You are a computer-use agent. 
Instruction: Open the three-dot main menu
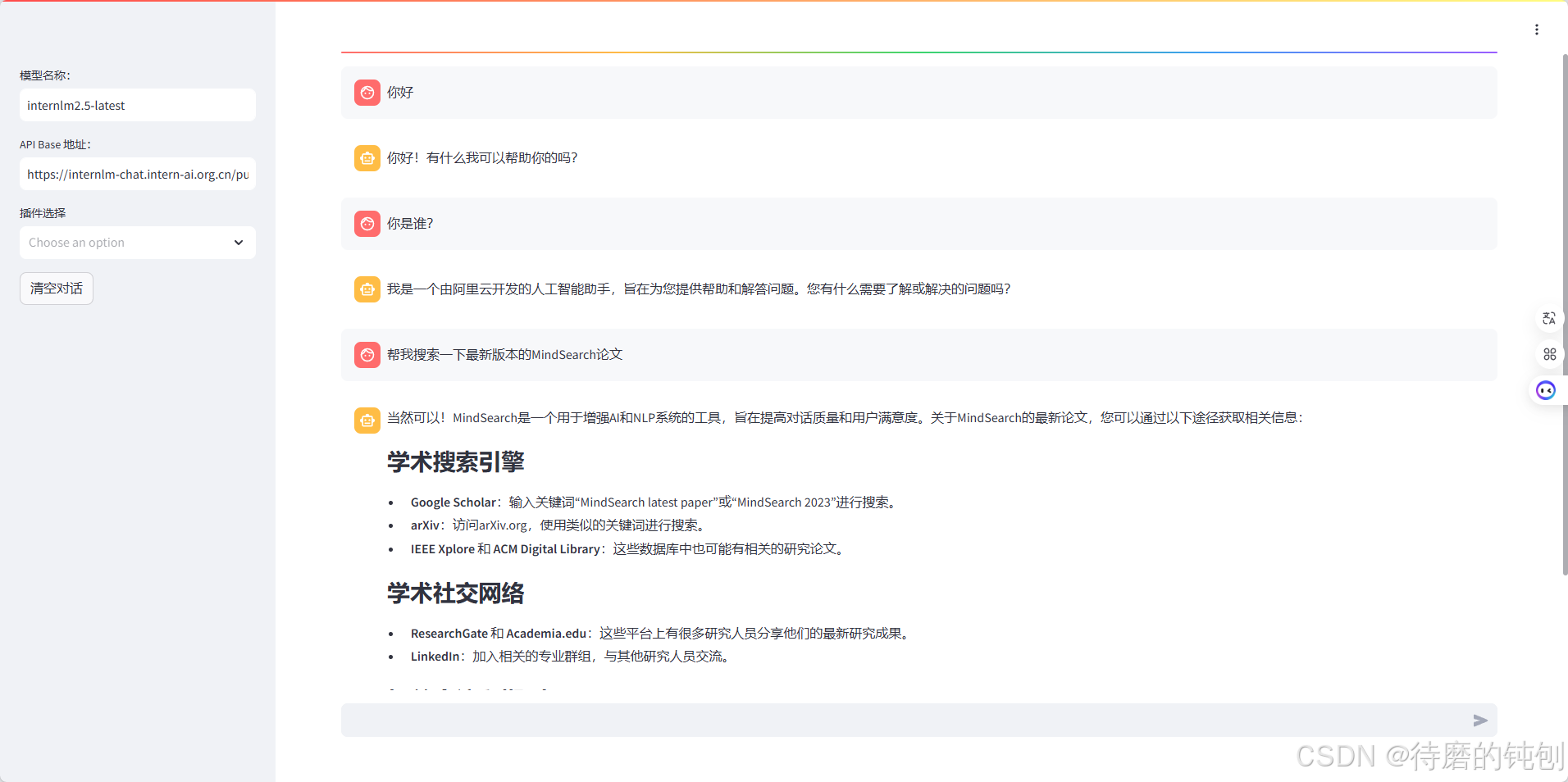(x=1536, y=30)
